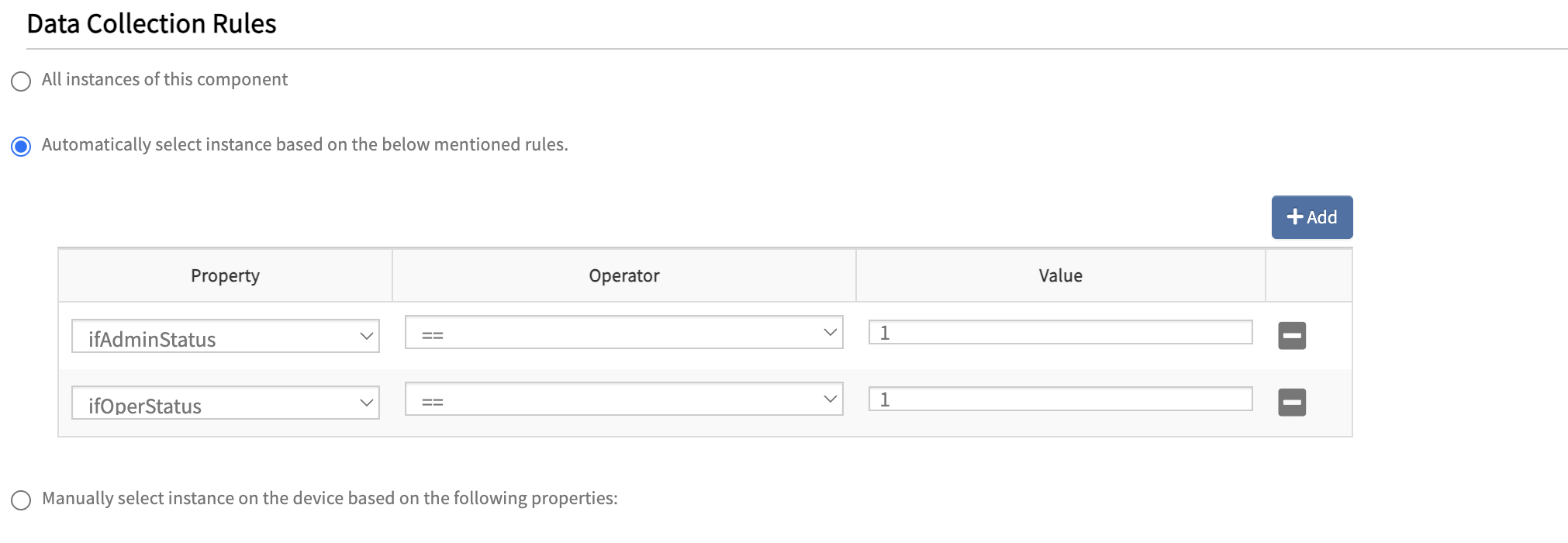Click the 'Data Collection Rules' heading
The height and width of the screenshot is (543, 1568).
151,24
